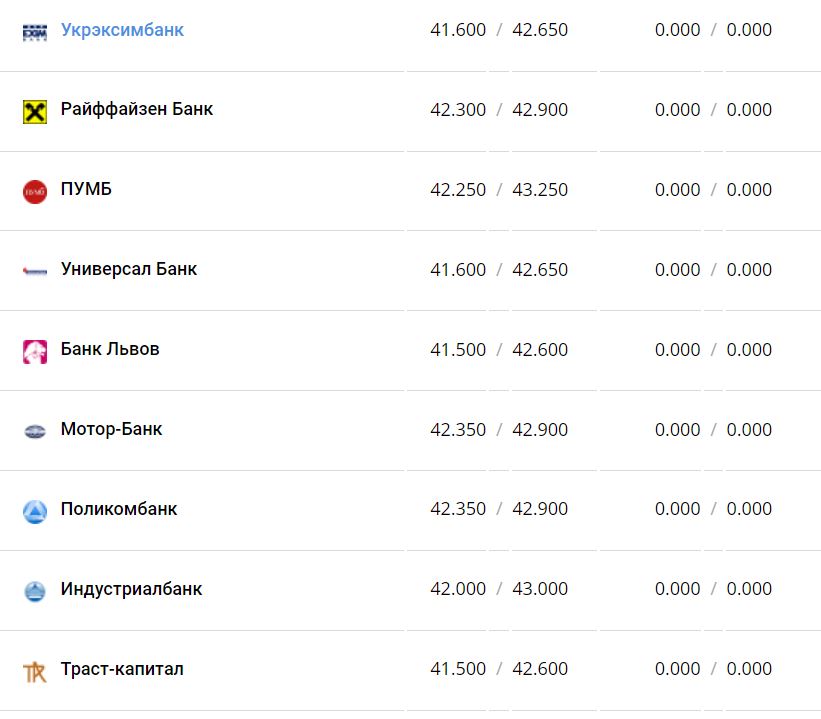
Task: Click the orange Траст-капитал logo icon
Action: (35, 671)
